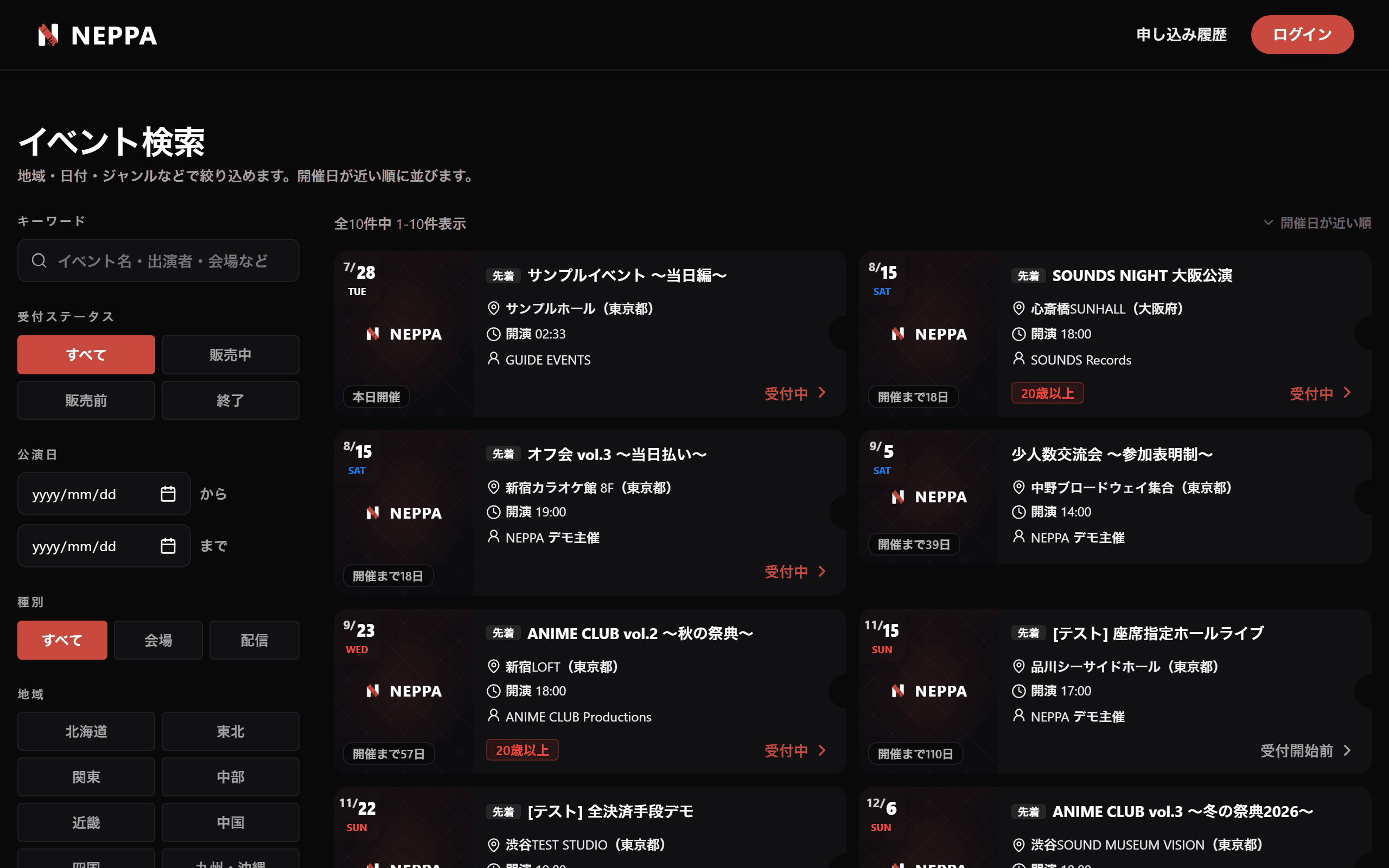Filter status by 販売前

[86, 400]
